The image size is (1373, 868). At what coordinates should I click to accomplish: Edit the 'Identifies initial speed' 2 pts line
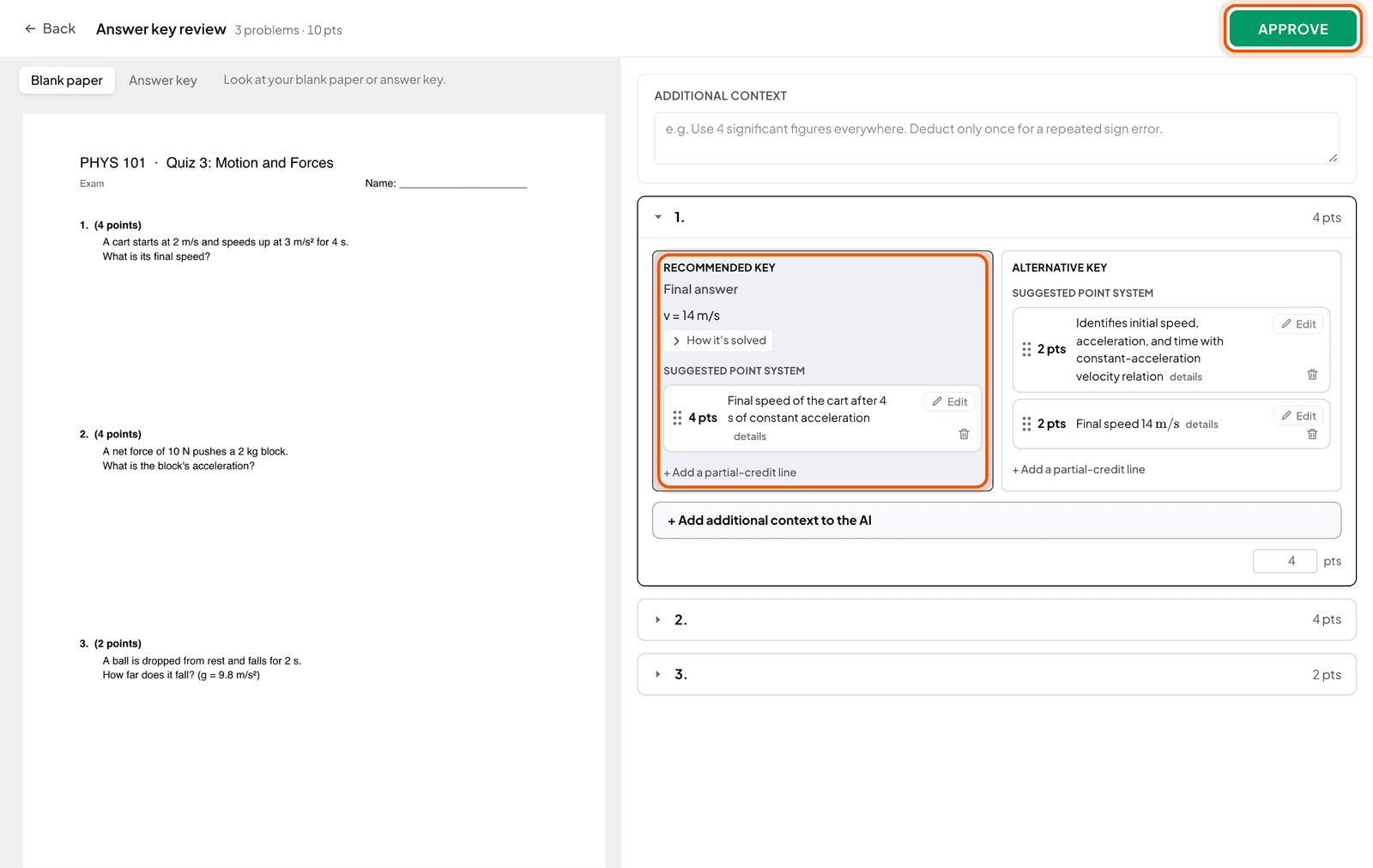pyautogui.click(x=1298, y=324)
